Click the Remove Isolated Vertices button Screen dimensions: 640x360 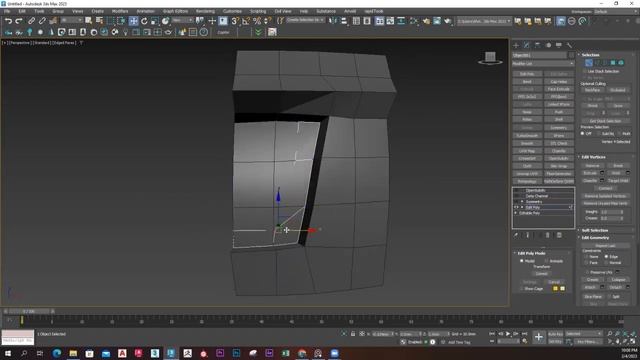click(605, 196)
